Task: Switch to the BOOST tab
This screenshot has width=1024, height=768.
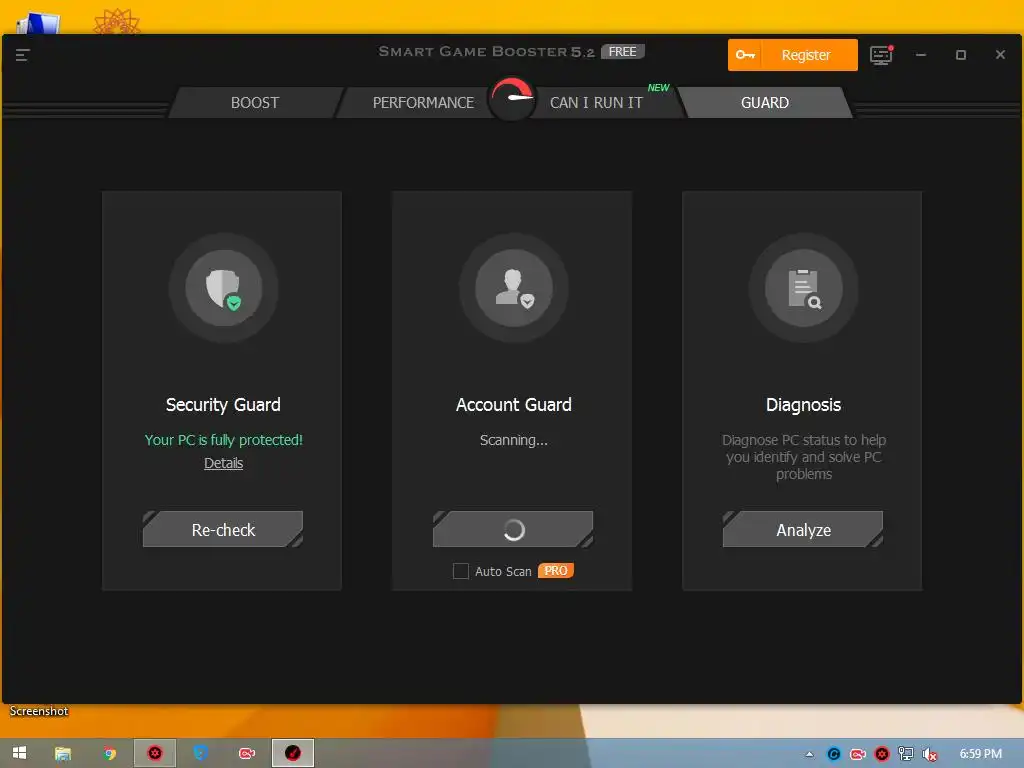Action: [x=255, y=103]
